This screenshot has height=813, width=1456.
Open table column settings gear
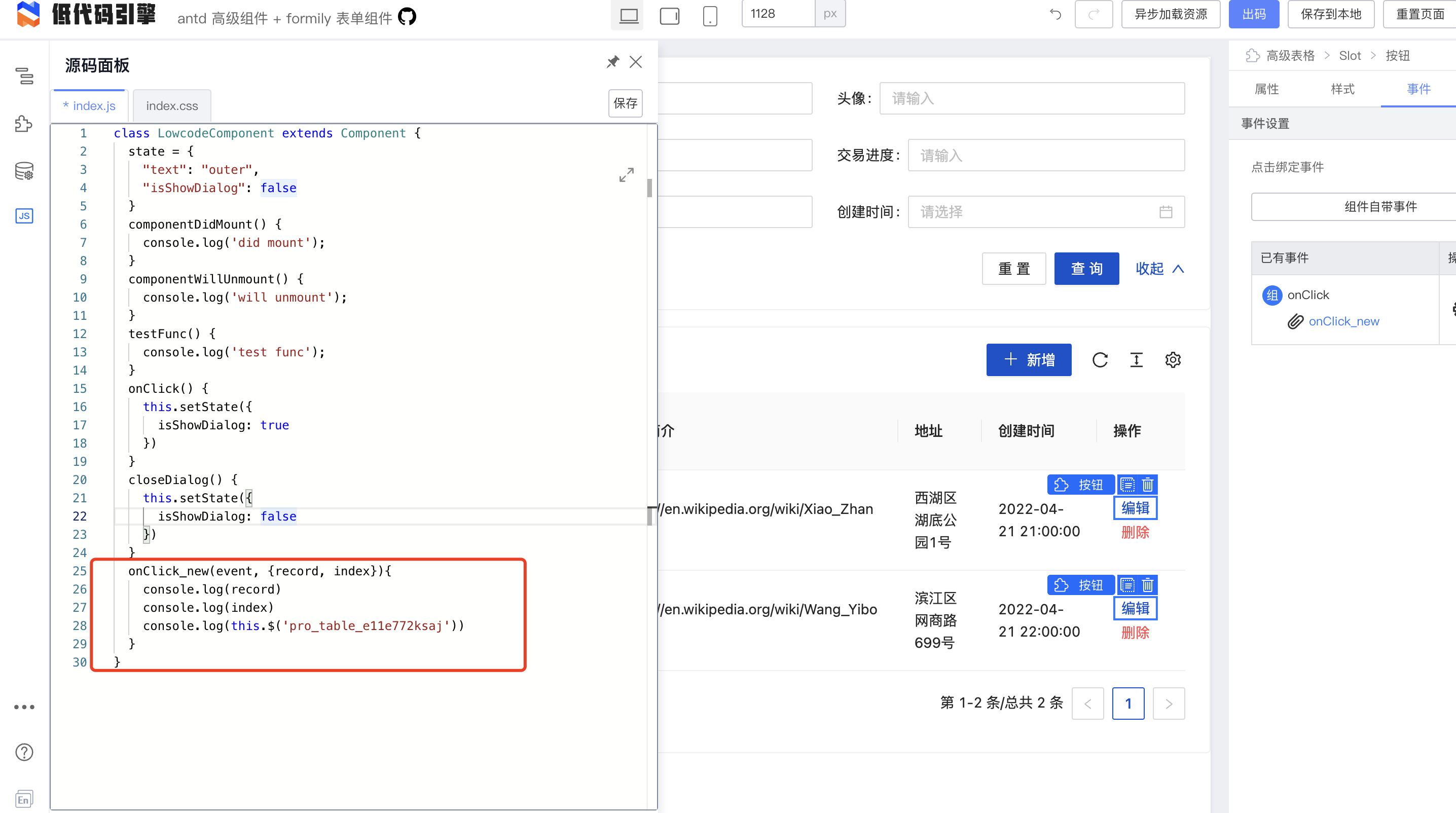pyautogui.click(x=1173, y=360)
